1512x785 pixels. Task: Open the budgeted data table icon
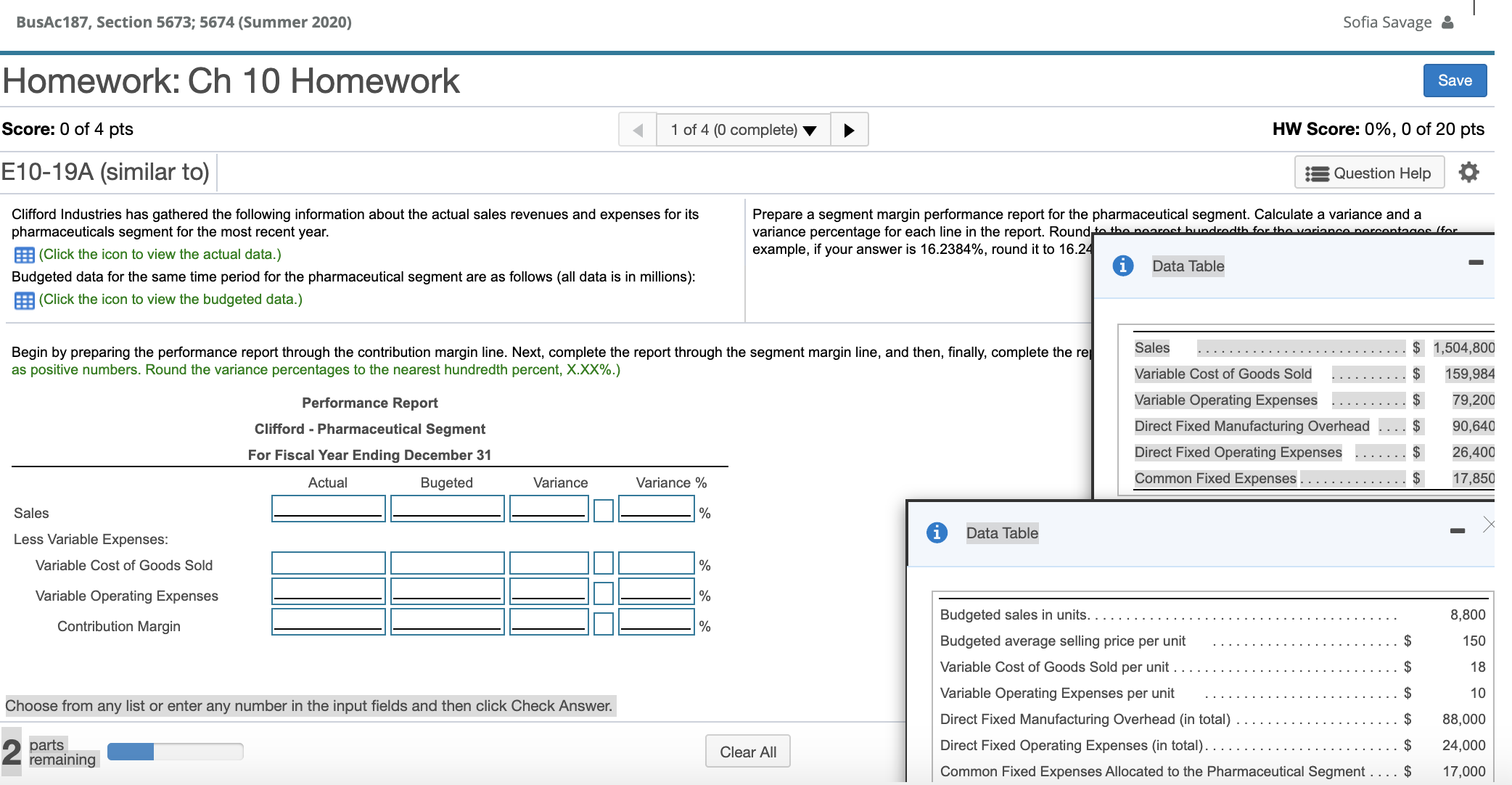25,300
